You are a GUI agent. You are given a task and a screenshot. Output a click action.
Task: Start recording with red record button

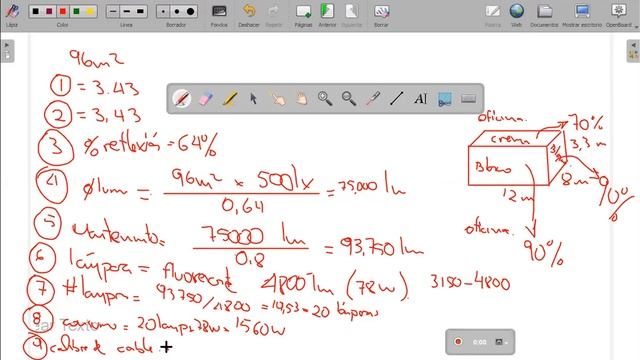(x=458, y=342)
